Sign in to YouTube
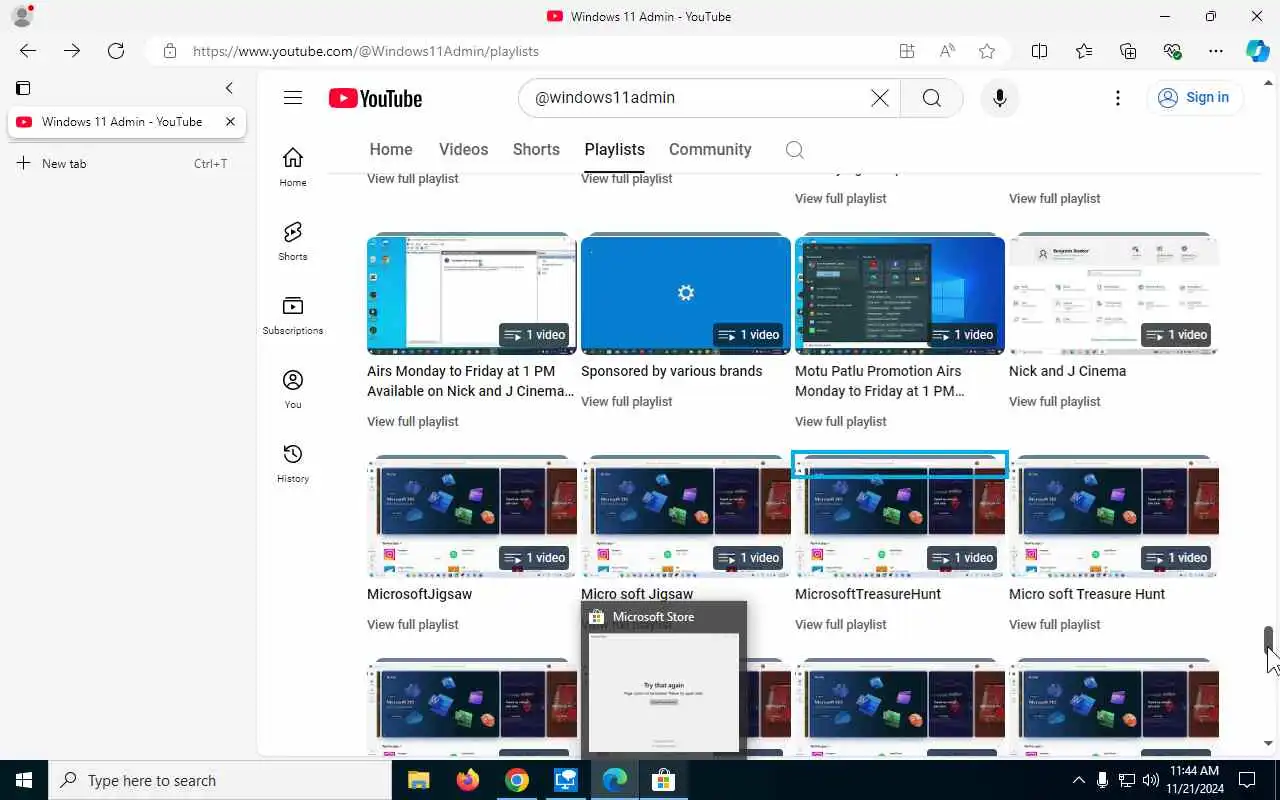 click(1193, 98)
